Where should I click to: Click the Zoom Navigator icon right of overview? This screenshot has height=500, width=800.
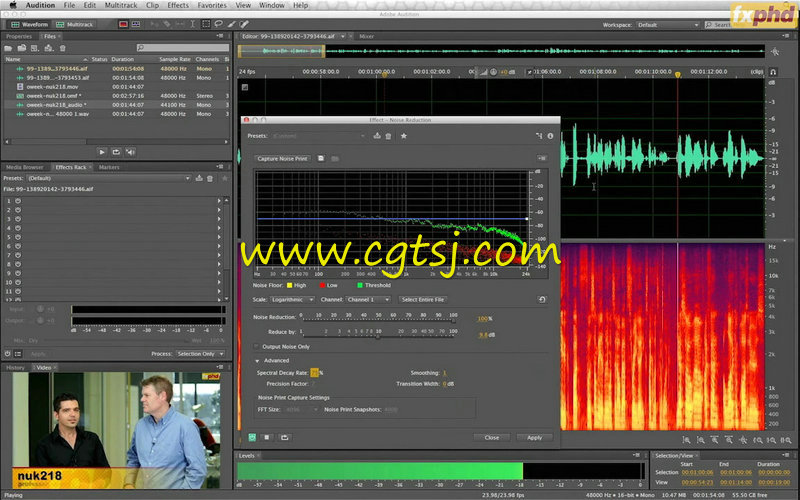tap(775, 52)
